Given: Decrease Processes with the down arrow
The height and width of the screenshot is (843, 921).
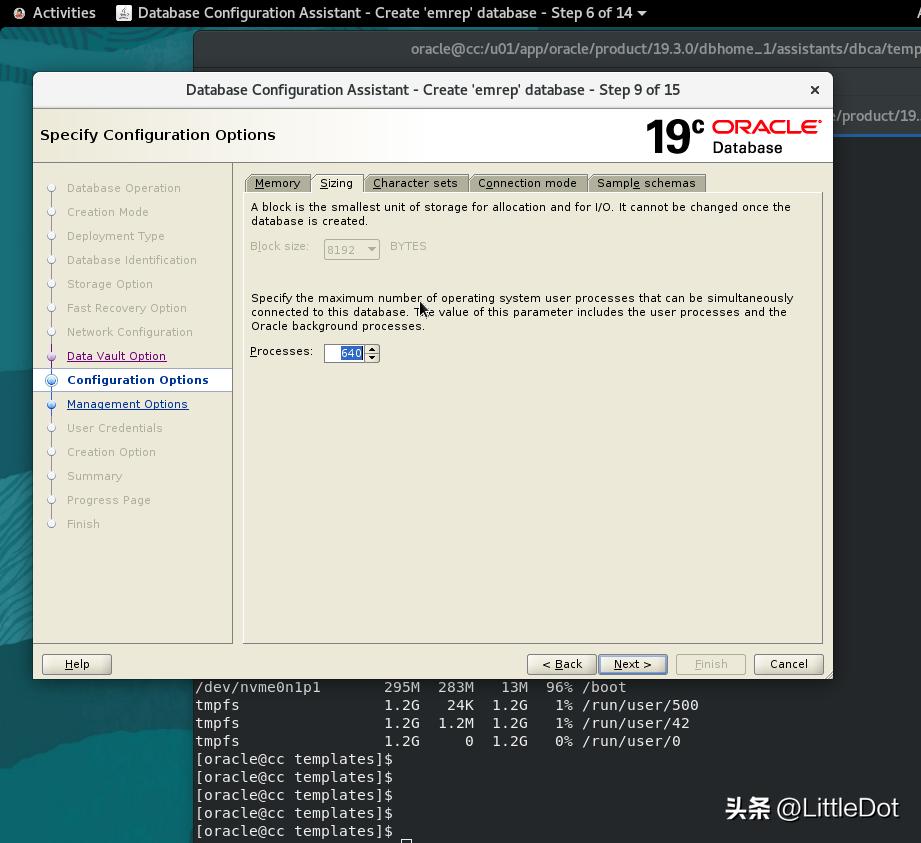Looking at the screenshot, I should point(372,358).
